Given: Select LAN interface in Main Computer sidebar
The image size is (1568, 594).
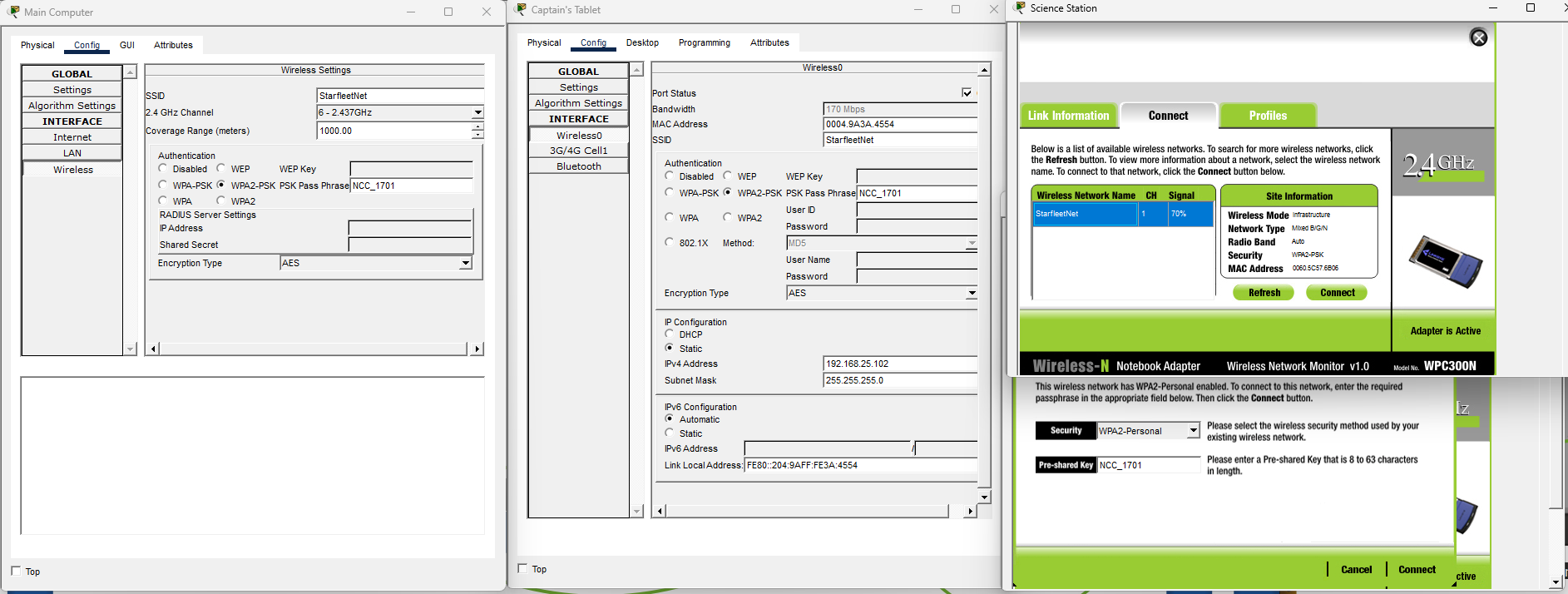Looking at the screenshot, I should (72, 153).
